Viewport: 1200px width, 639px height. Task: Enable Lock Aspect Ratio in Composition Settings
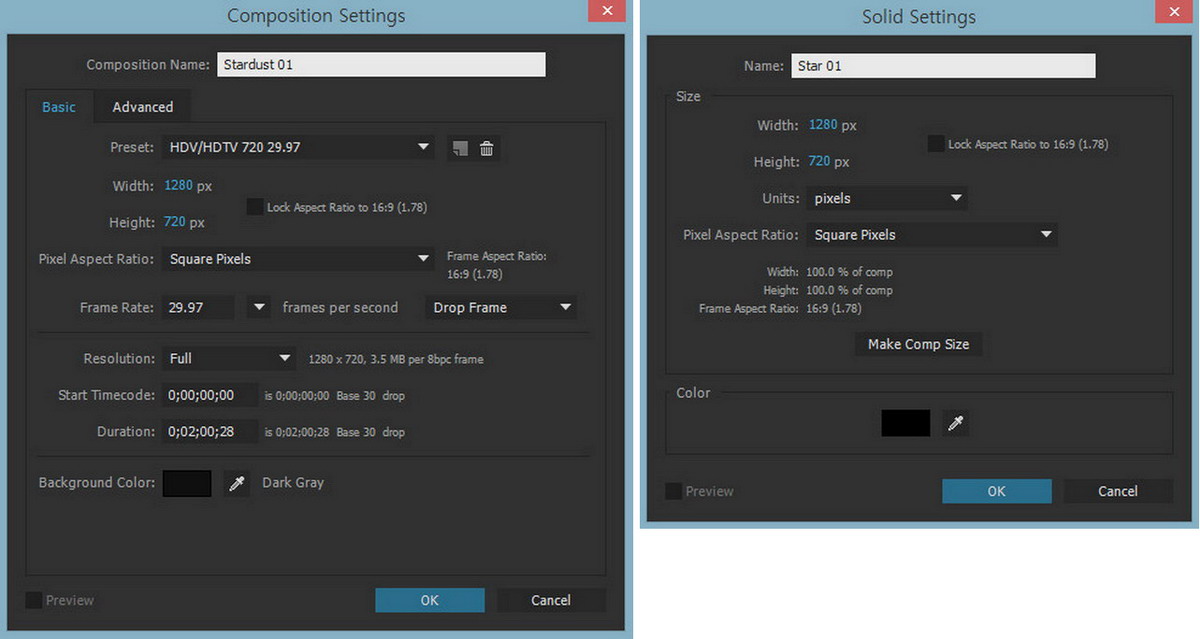click(255, 207)
